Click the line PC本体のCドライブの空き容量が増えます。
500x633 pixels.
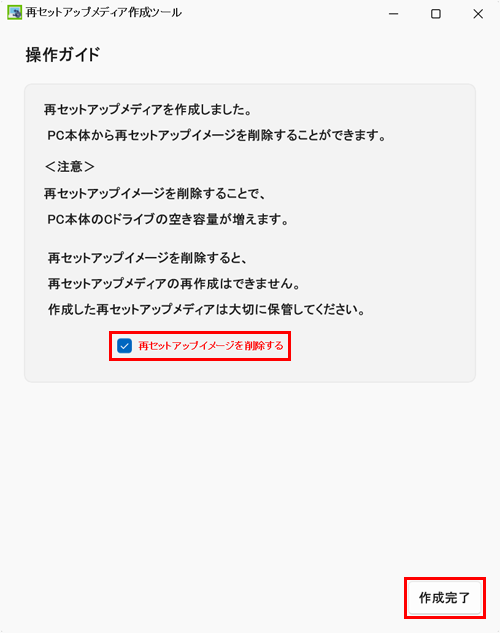tap(168, 220)
